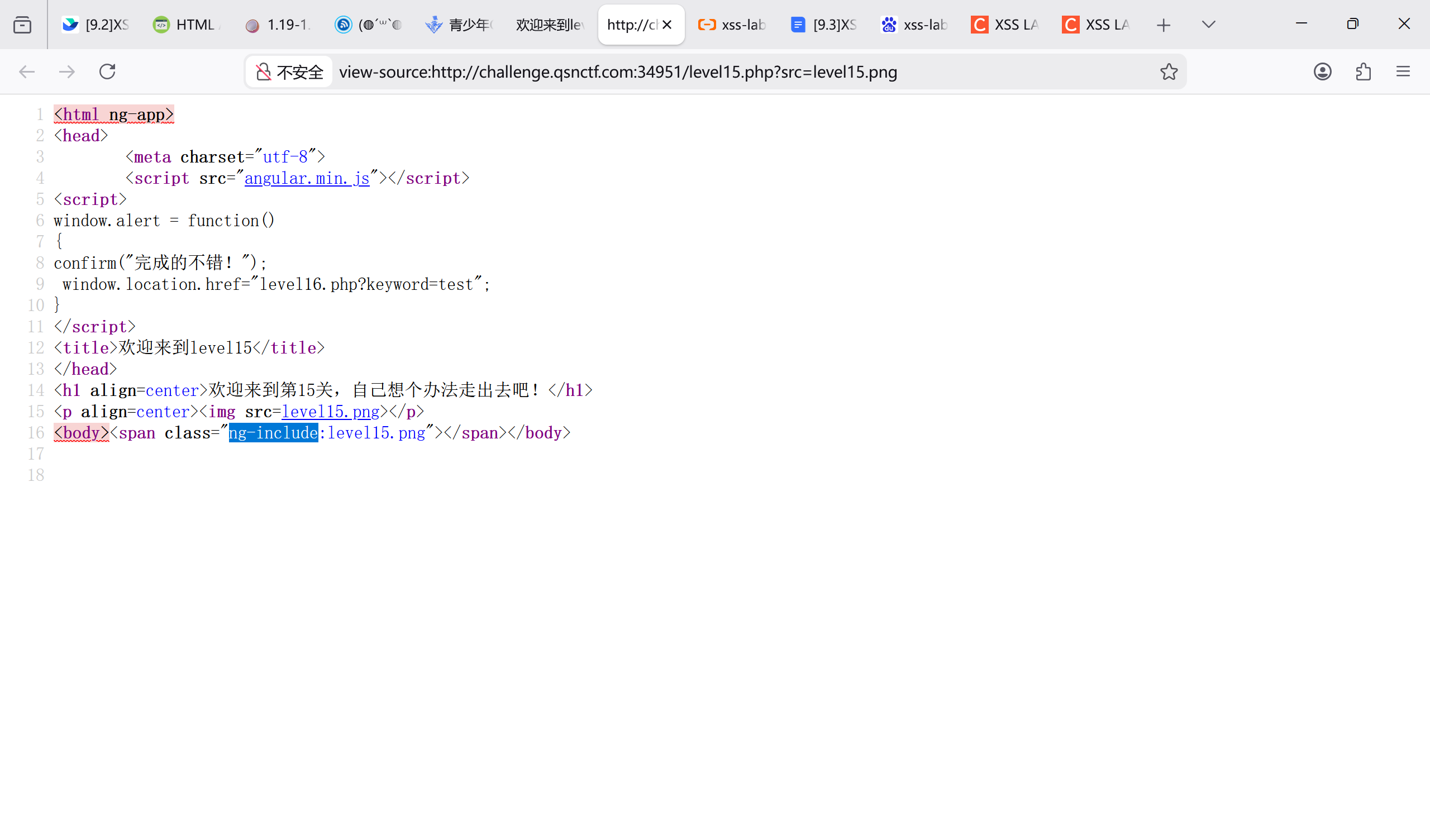Switch to the 1.19-1 tab
The height and width of the screenshot is (840, 1430).
279,25
